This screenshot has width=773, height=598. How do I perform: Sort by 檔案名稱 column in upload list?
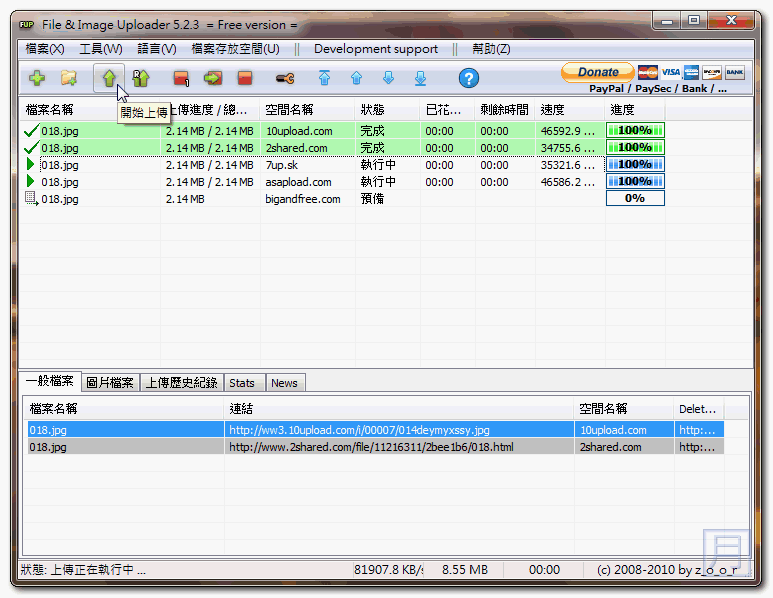69,110
